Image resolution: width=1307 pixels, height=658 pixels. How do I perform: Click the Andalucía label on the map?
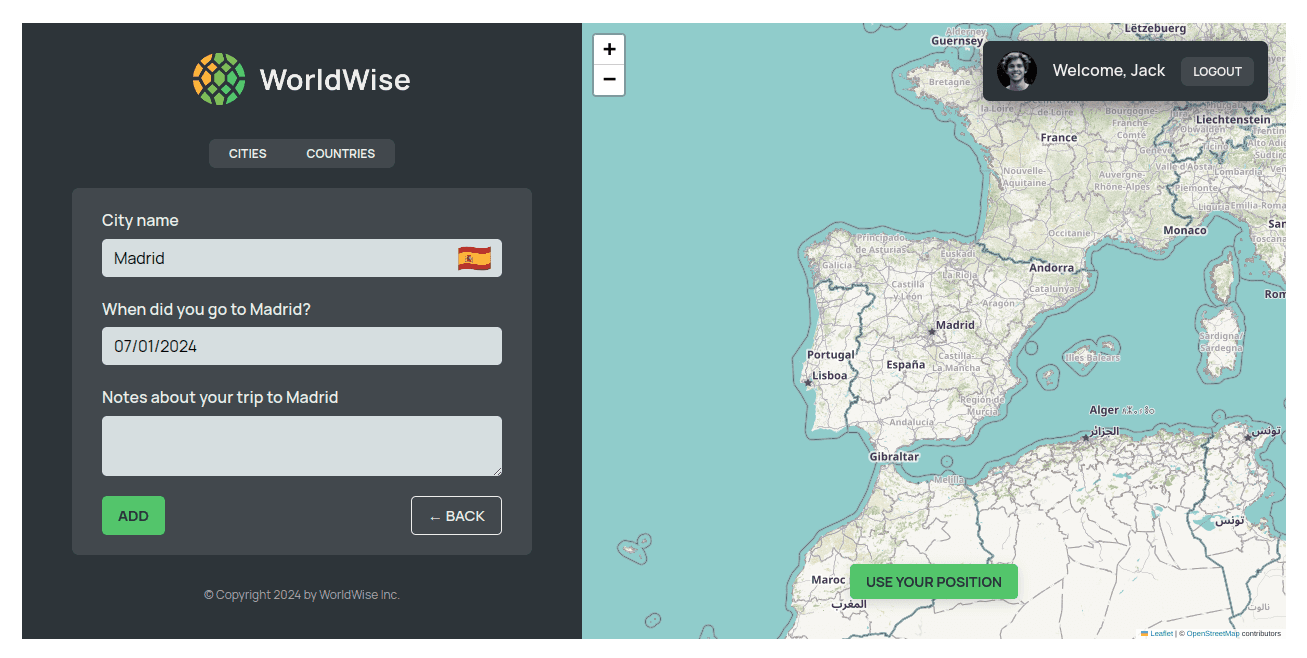(x=912, y=422)
